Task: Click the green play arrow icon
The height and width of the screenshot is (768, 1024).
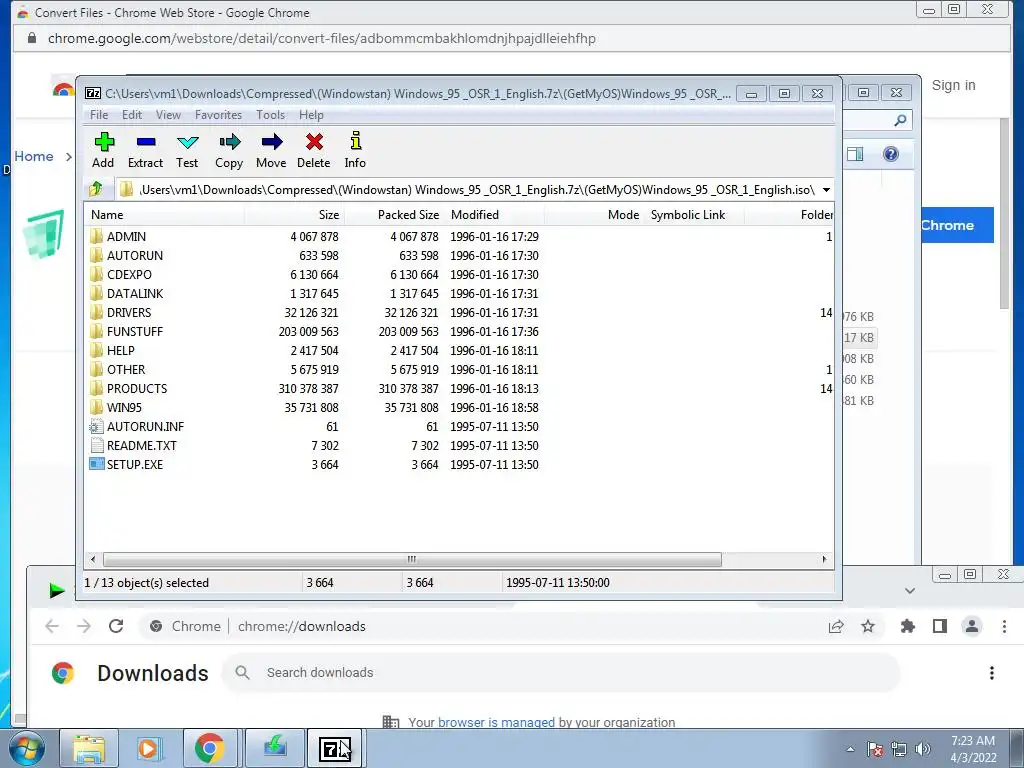Action: [57, 590]
